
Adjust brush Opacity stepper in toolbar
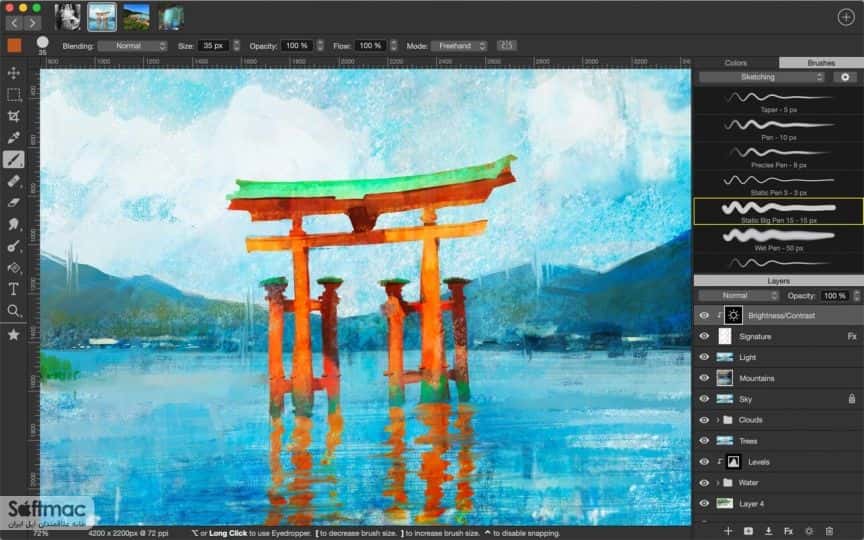coord(320,46)
